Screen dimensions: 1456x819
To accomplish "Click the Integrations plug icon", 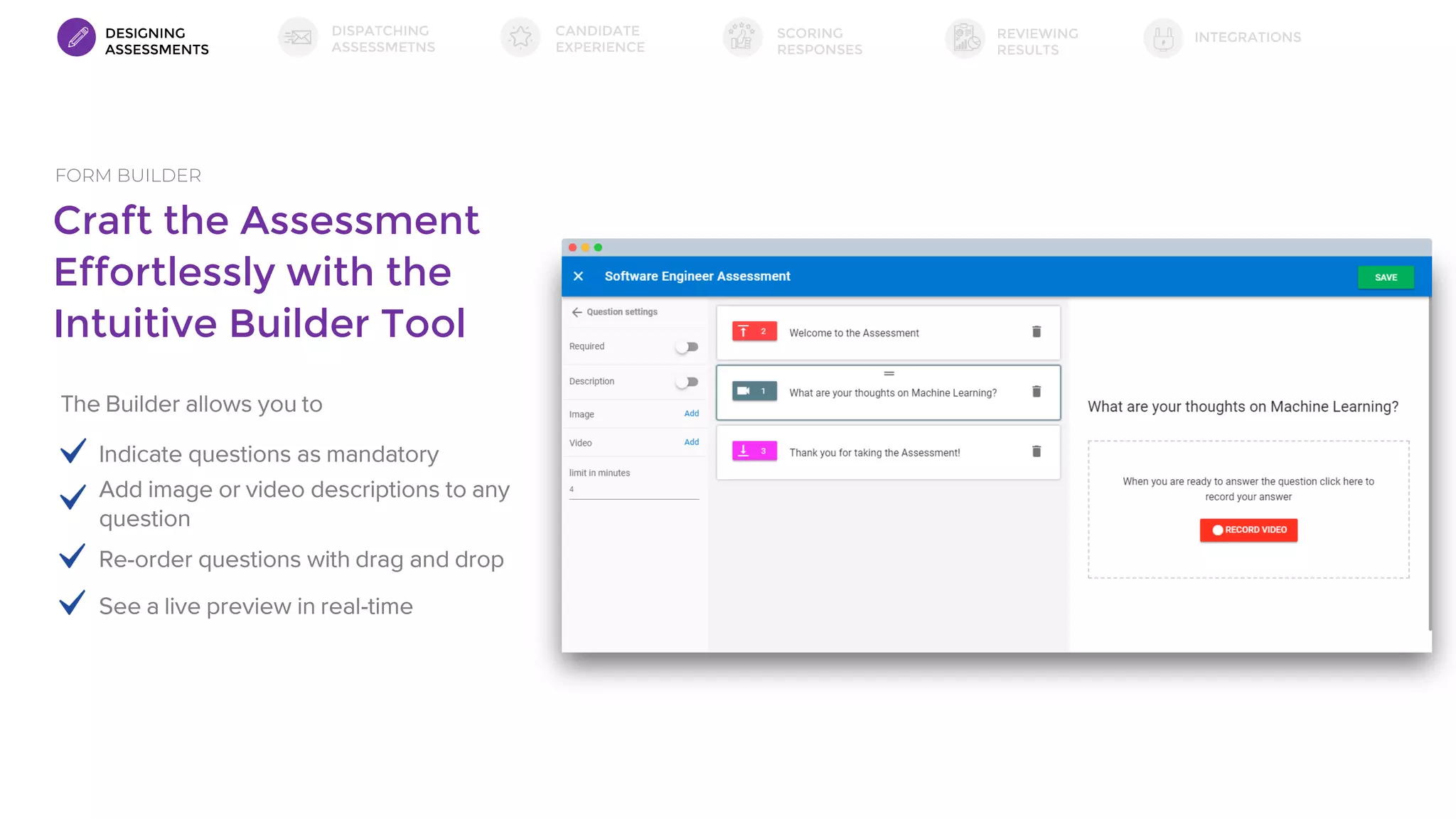I will (1163, 38).
